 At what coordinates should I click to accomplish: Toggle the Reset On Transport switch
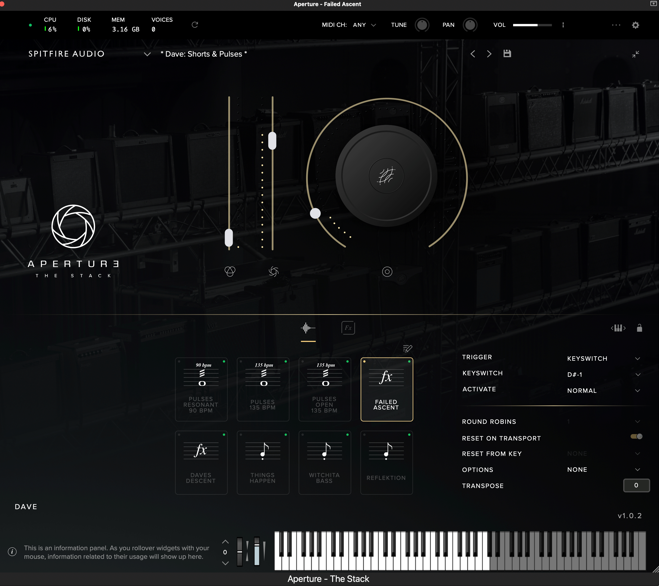636,437
